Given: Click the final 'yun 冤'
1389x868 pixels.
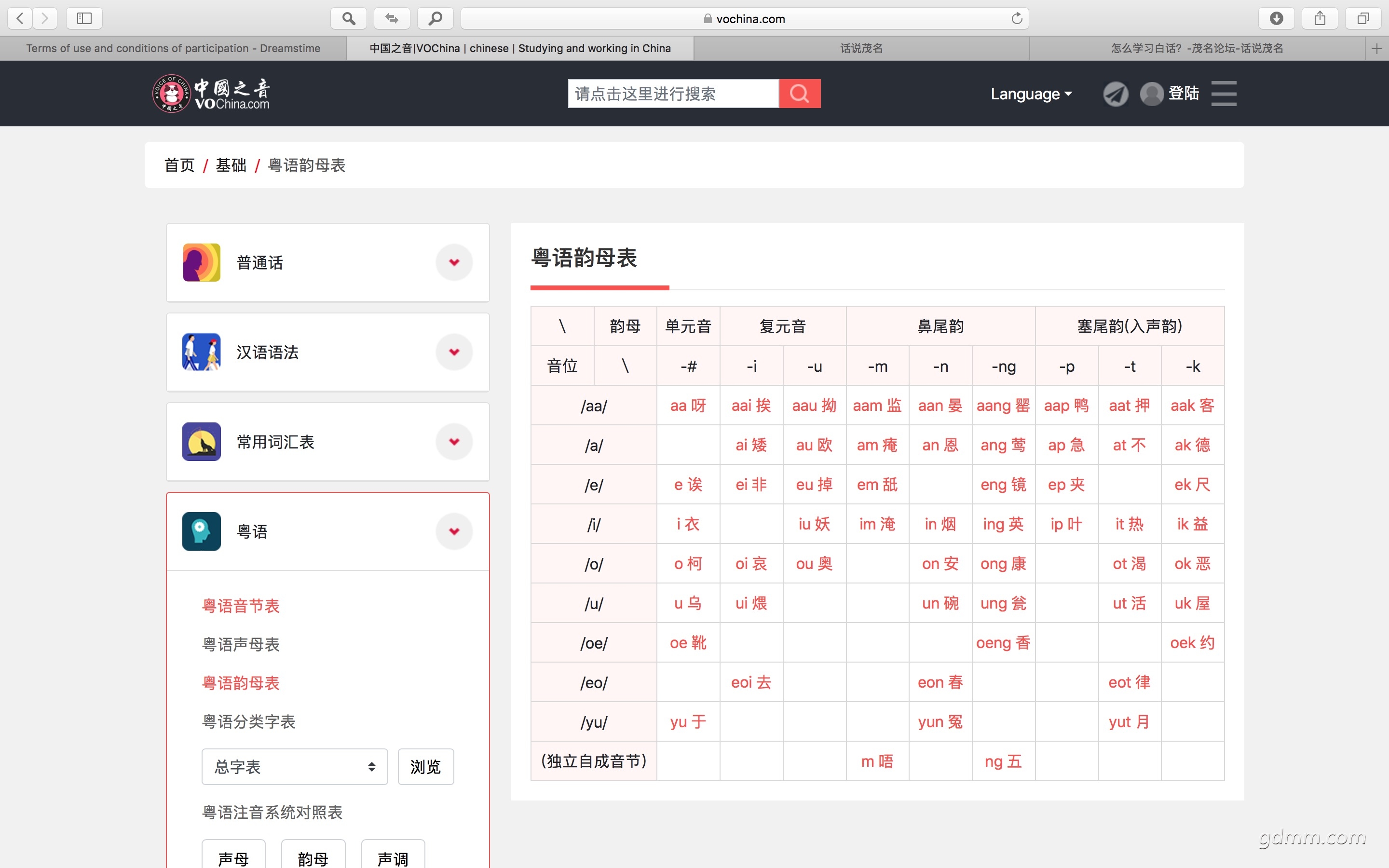Looking at the screenshot, I should pos(940,722).
